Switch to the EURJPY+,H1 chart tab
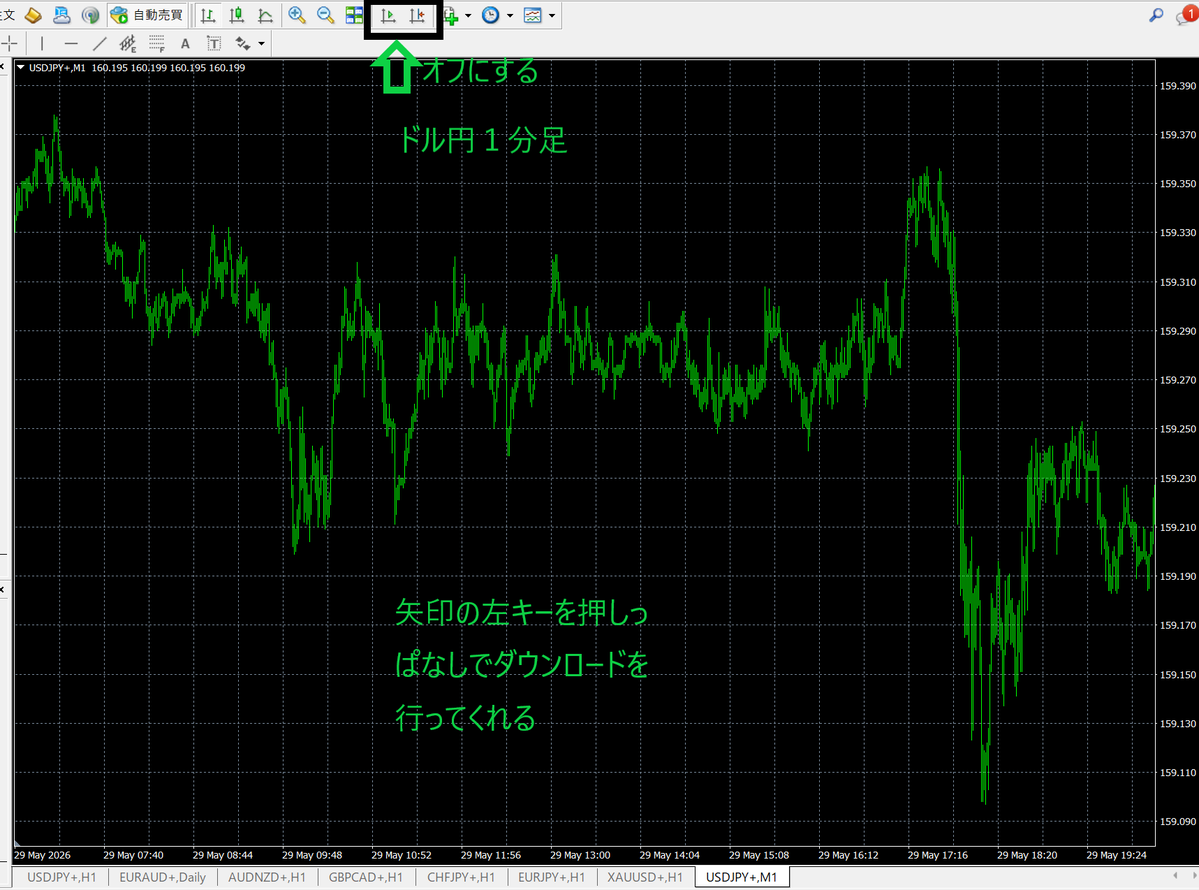1199x890 pixels. [x=551, y=877]
